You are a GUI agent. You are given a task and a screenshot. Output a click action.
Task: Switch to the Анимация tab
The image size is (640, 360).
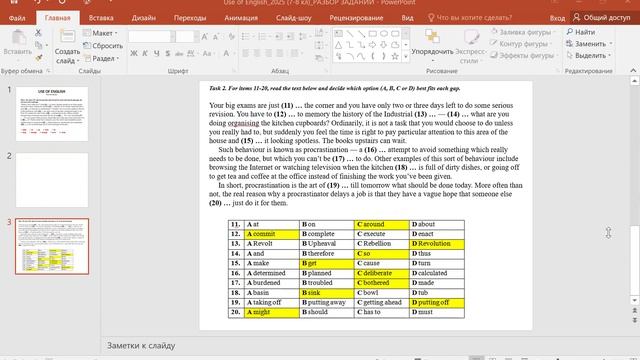point(241,18)
